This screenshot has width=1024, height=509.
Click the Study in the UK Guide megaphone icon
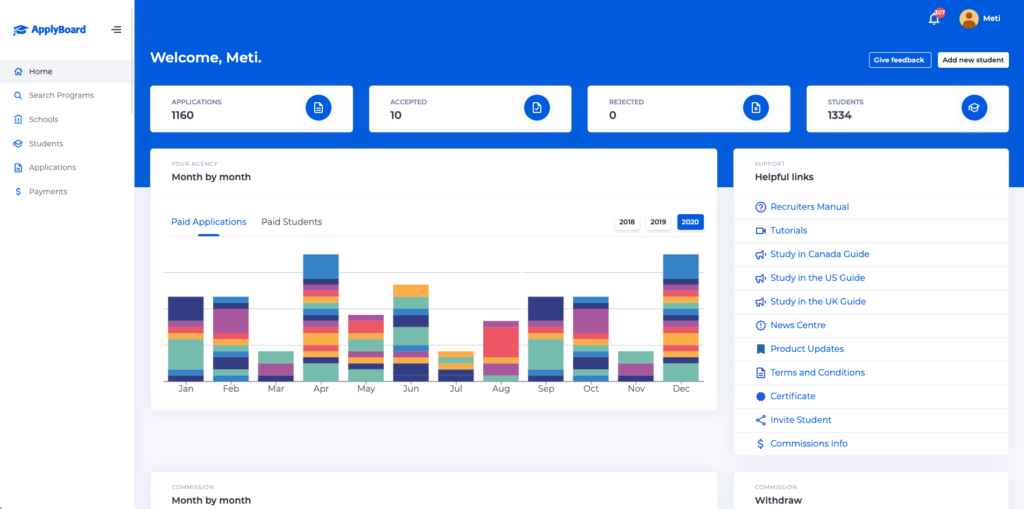[760, 302]
